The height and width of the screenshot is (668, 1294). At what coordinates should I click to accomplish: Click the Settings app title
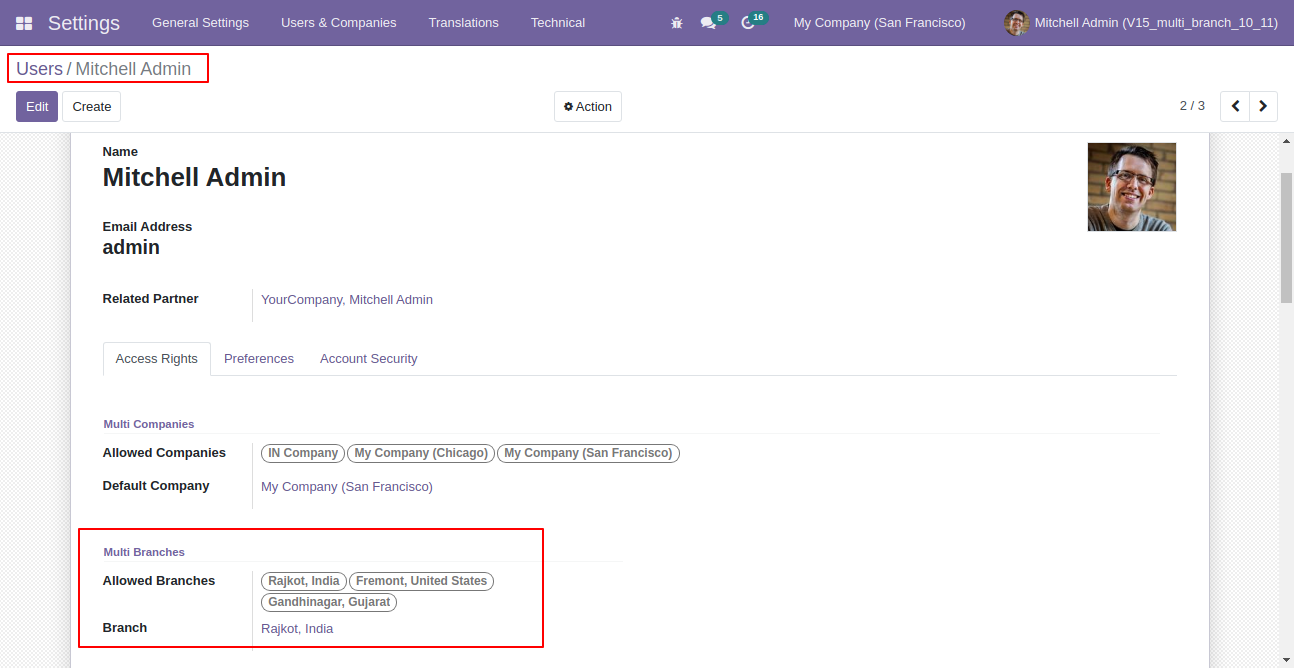84,23
